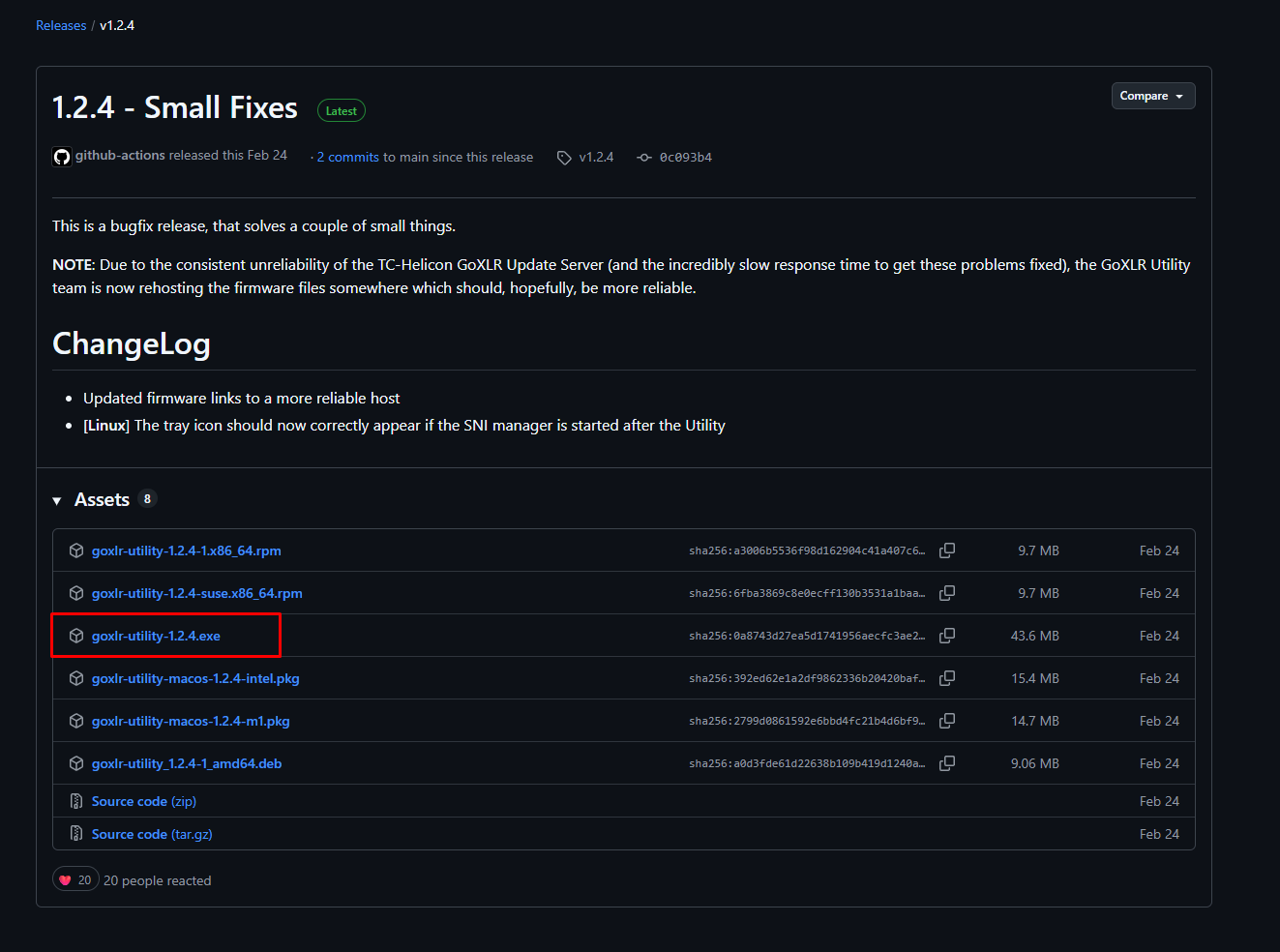Click the github-actions avatar icon
Viewport: 1280px width, 952px height.
[x=62, y=157]
